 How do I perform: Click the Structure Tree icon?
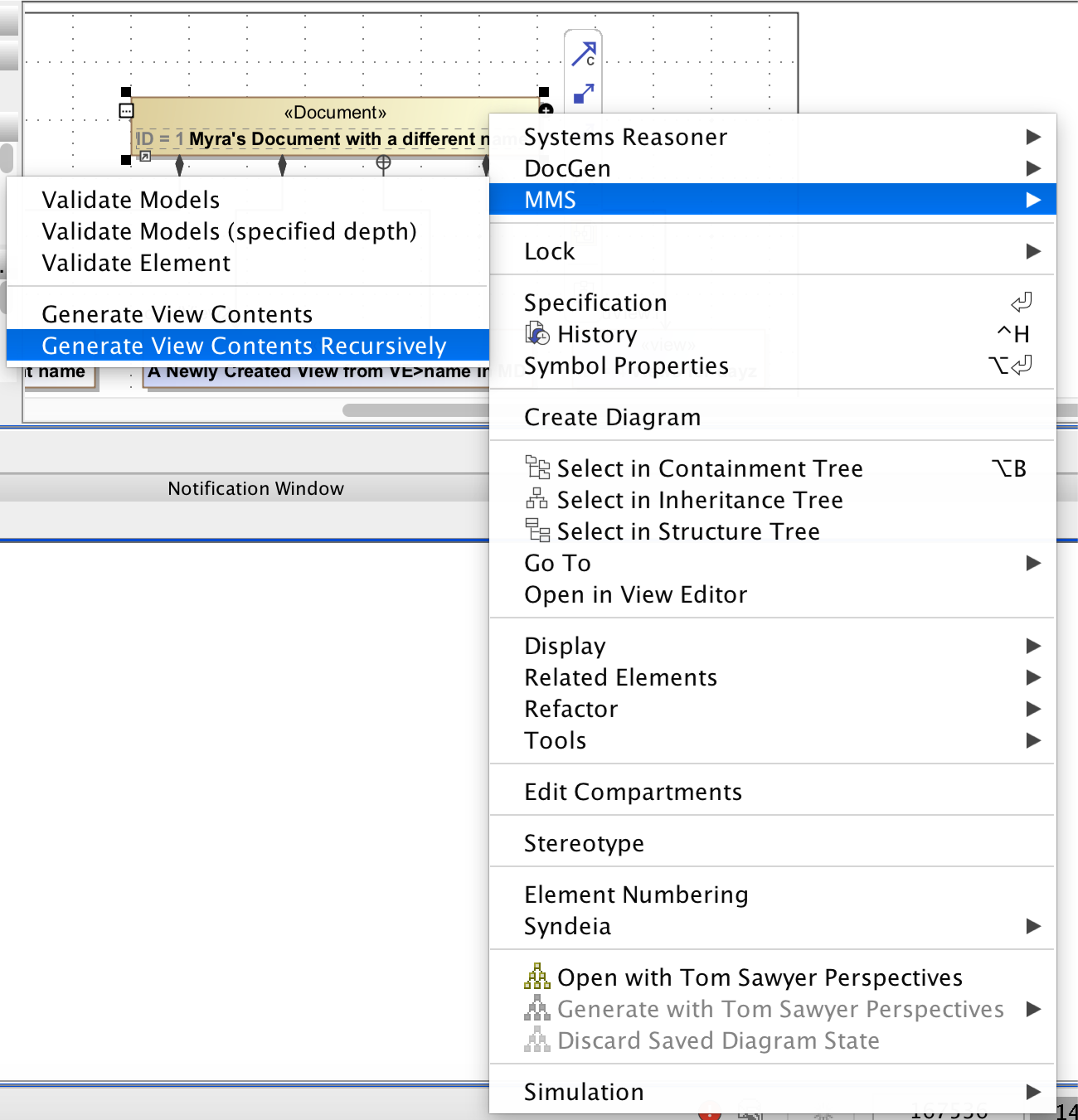tap(537, 531)
